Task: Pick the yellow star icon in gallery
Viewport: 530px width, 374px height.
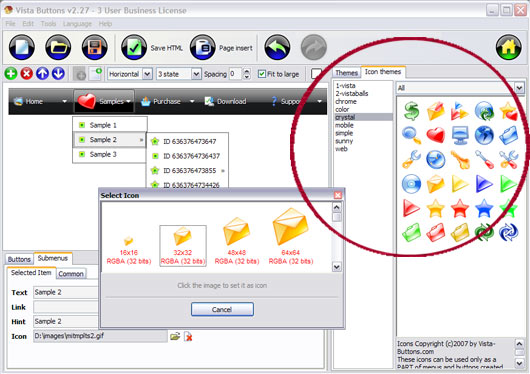Action: pyautogui.click(x=435, y=208)
